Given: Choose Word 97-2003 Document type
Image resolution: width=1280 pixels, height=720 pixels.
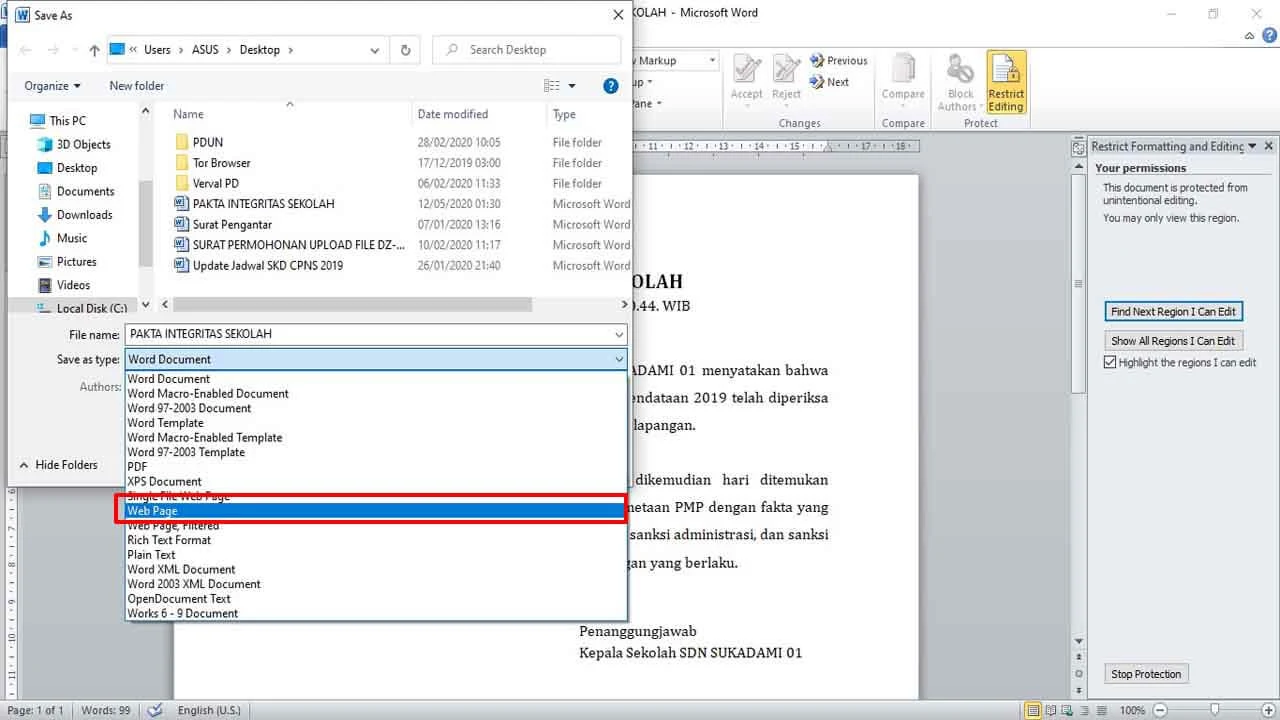Looking at the screenshot, I should [189, 409].
